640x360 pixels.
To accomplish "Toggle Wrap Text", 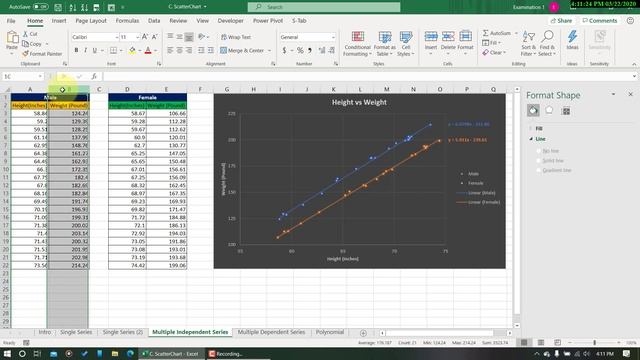I will [236, 37].
